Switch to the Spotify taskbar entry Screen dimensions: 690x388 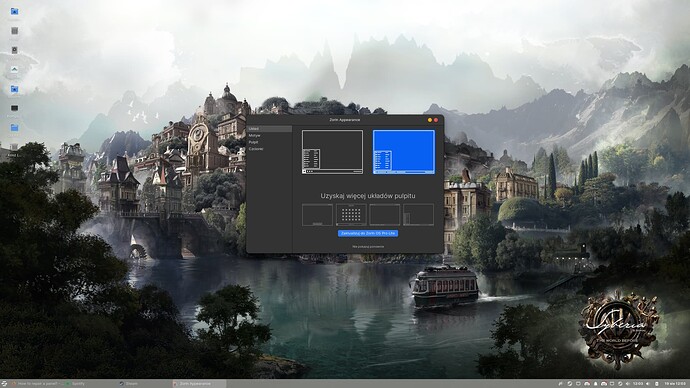click(x=76, y=384)
